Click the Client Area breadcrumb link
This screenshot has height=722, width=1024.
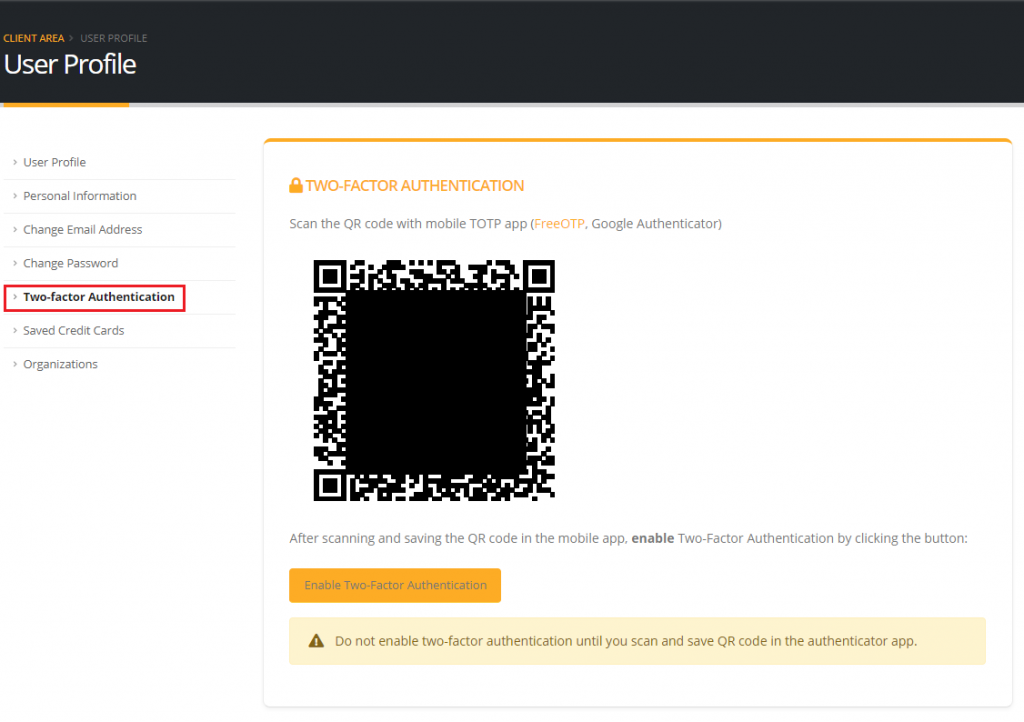34,38
